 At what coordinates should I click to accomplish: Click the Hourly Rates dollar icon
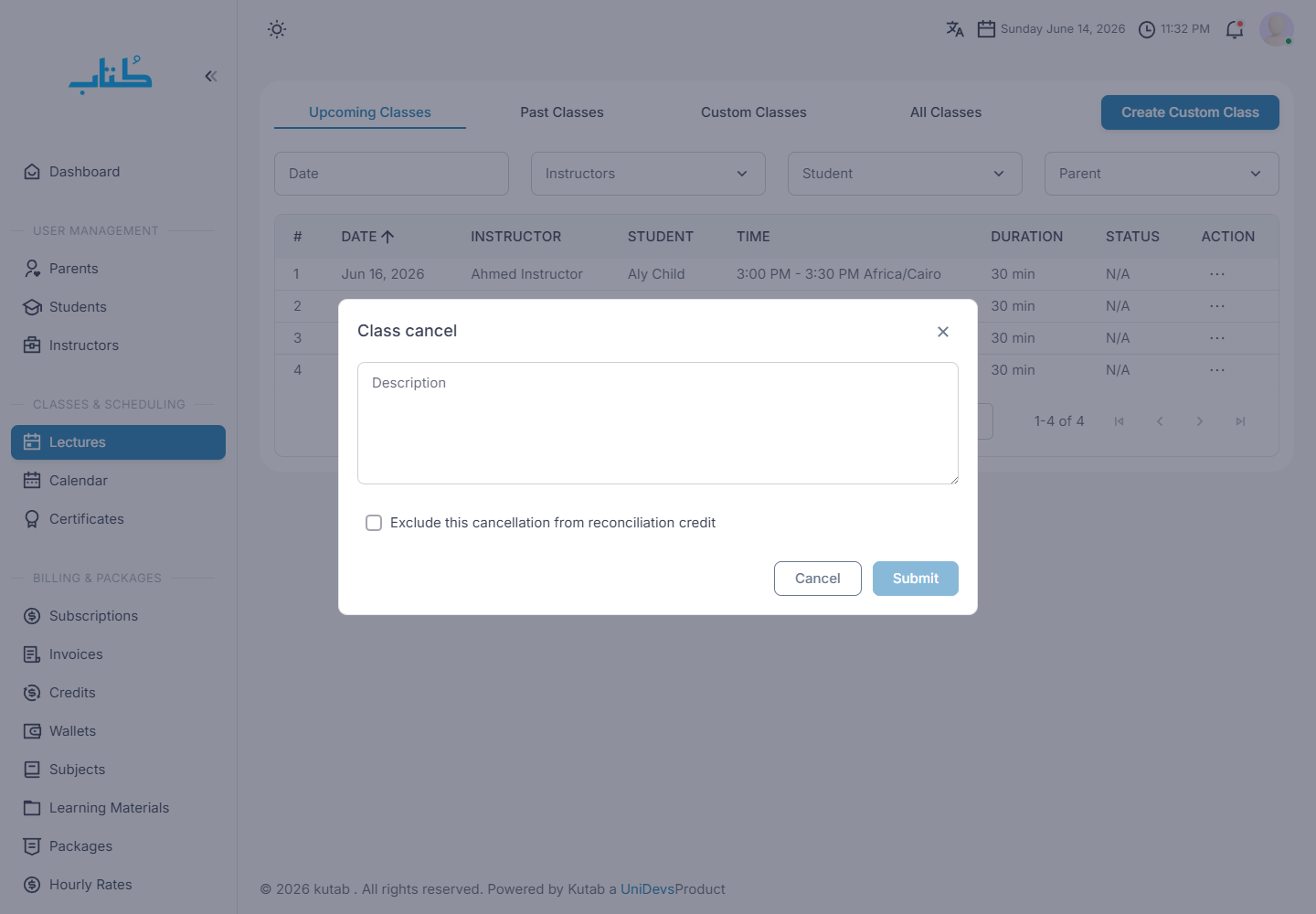tap(32, 885)
